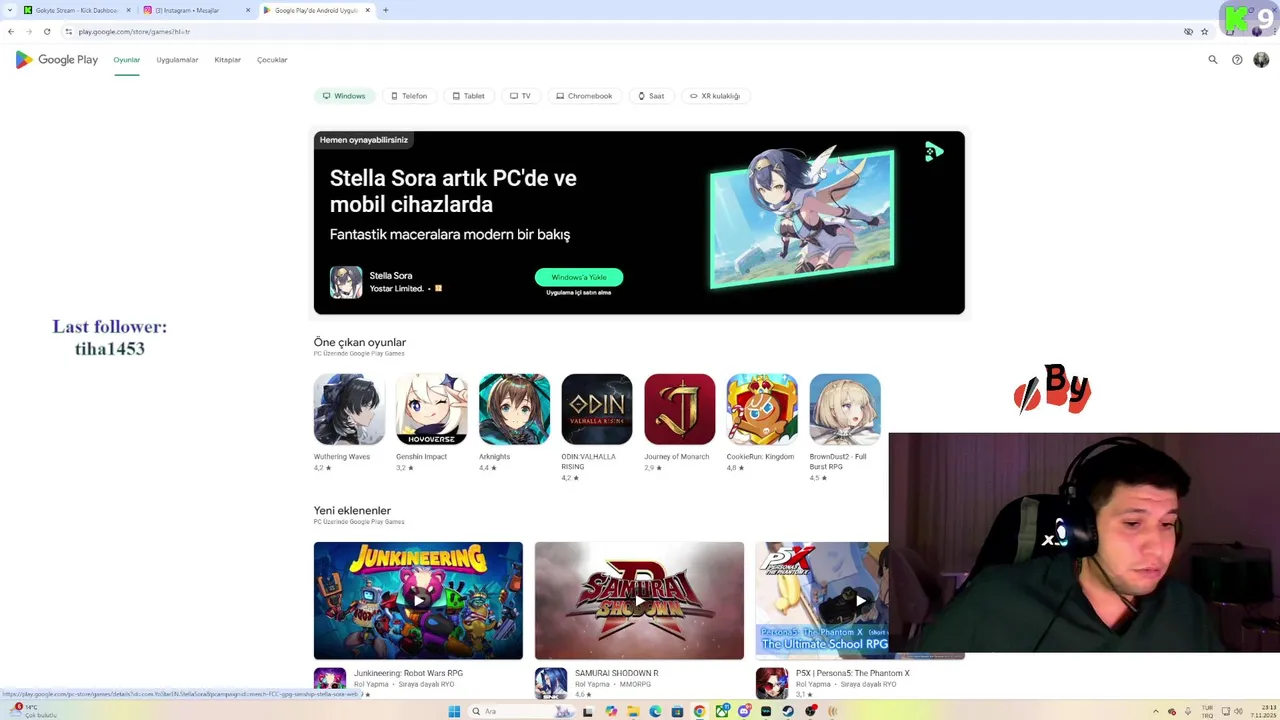Select the Chromebook device filter chip
The height and width of the screenshot is (720, 1280).
pos(584,96)
